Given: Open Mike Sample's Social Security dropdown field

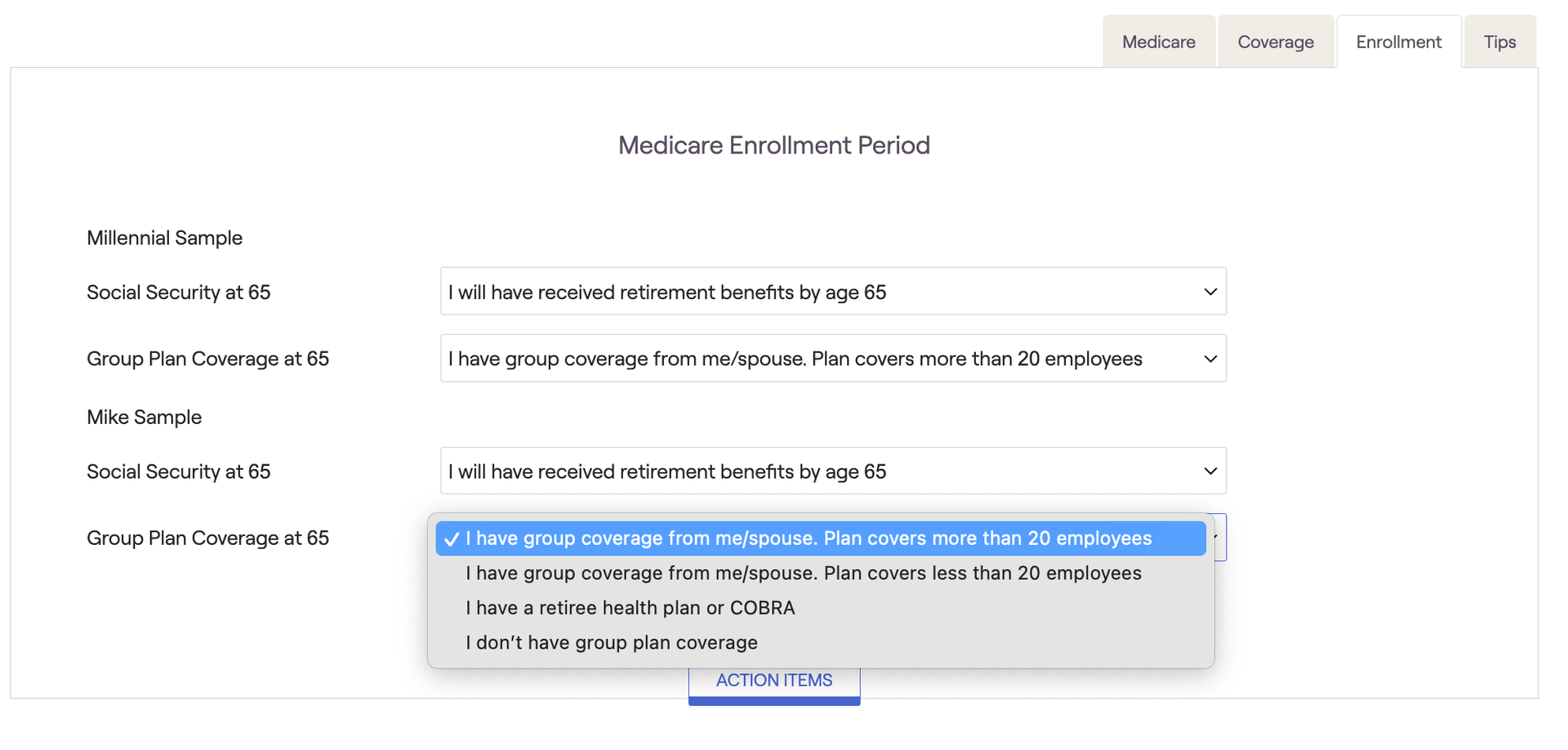Looking at the screenshot, I should coord(833,471).
